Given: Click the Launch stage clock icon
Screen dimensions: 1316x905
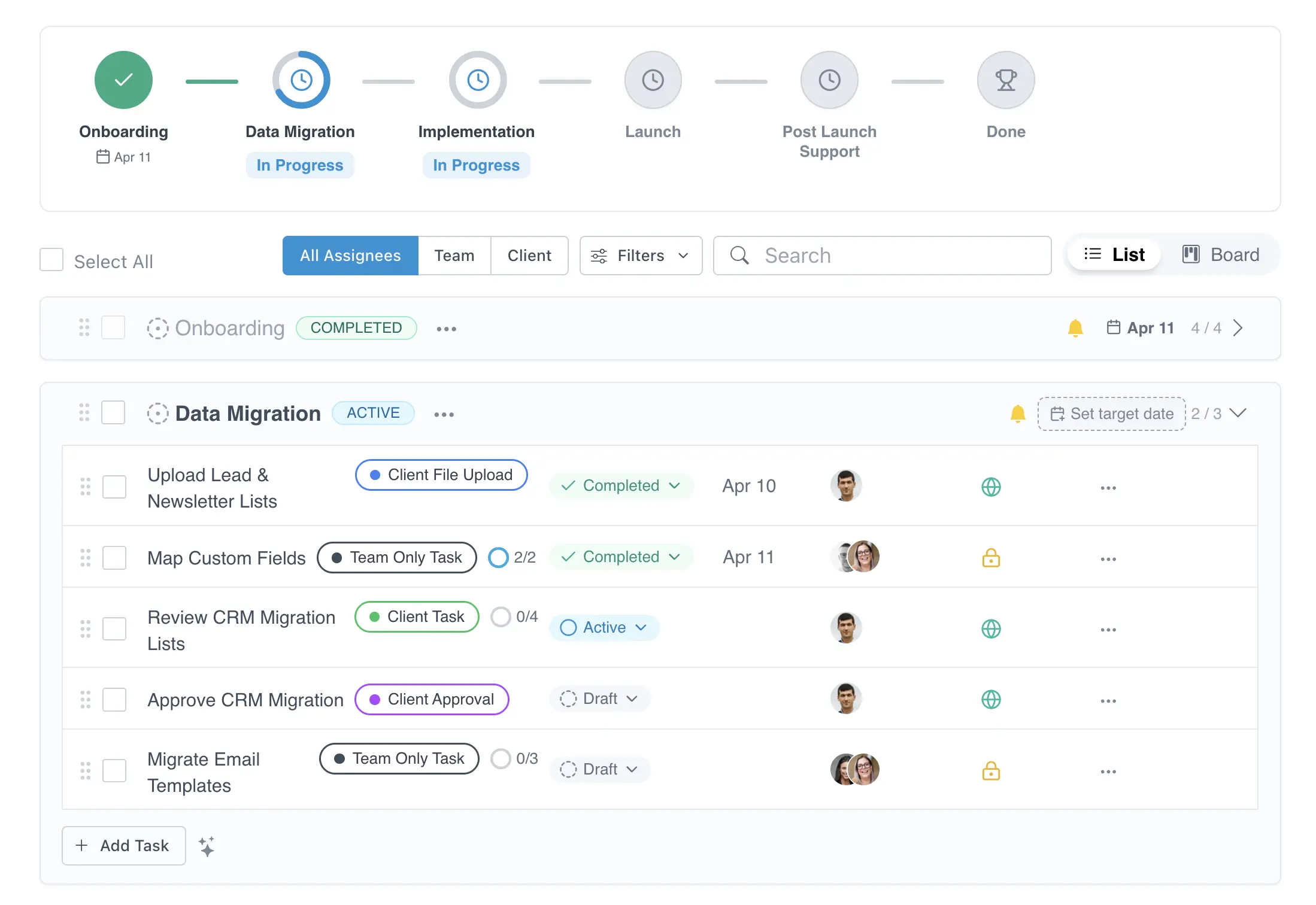Looking at the screenshot, I should tap(653, 80).
